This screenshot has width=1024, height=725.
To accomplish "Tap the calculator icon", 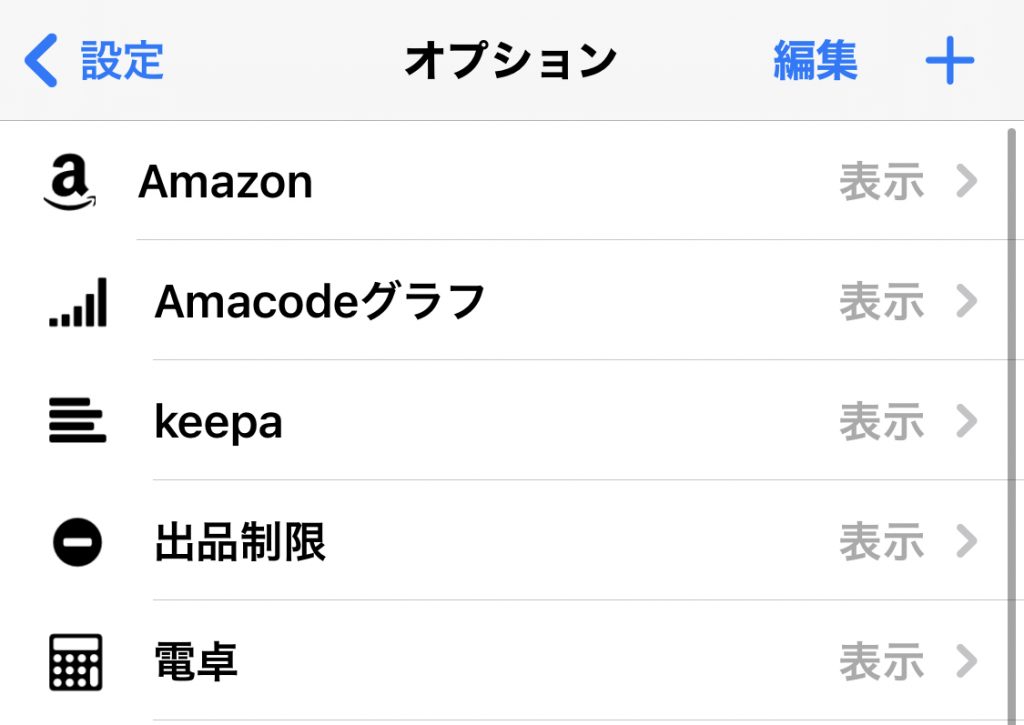I will pos(76,662).
